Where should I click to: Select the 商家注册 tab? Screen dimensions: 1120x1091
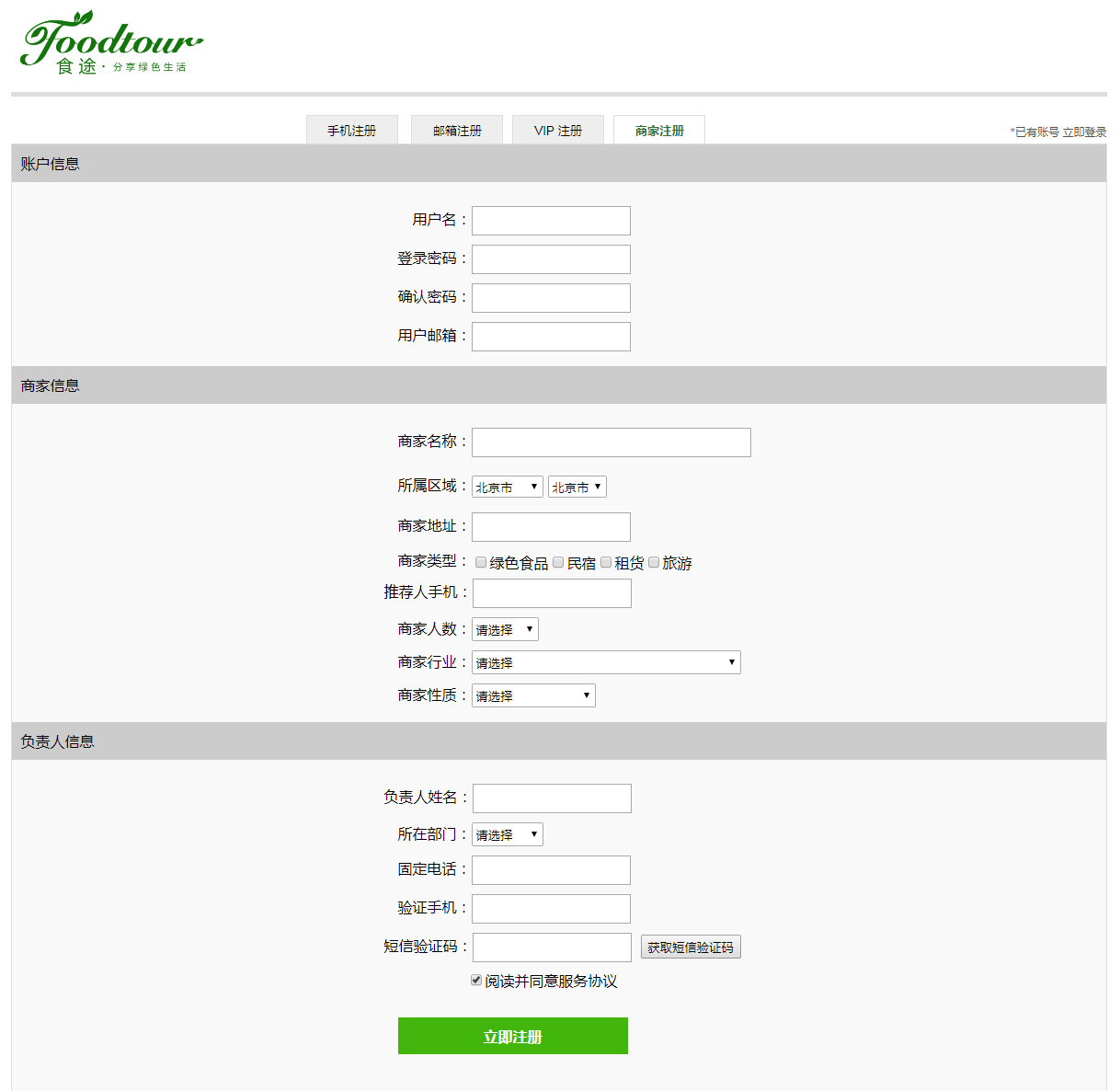(659, 131)
